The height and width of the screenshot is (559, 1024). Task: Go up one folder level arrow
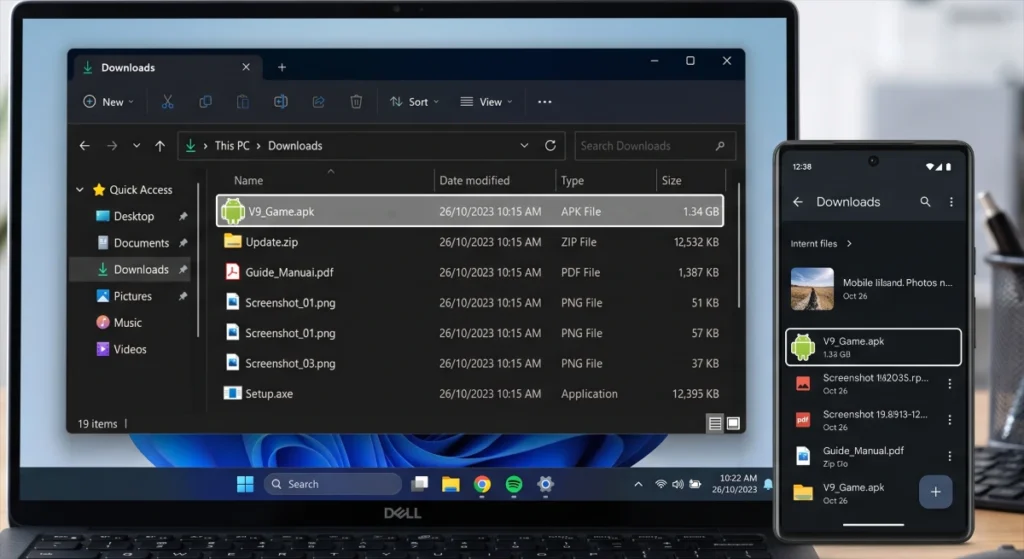[160, 146]
